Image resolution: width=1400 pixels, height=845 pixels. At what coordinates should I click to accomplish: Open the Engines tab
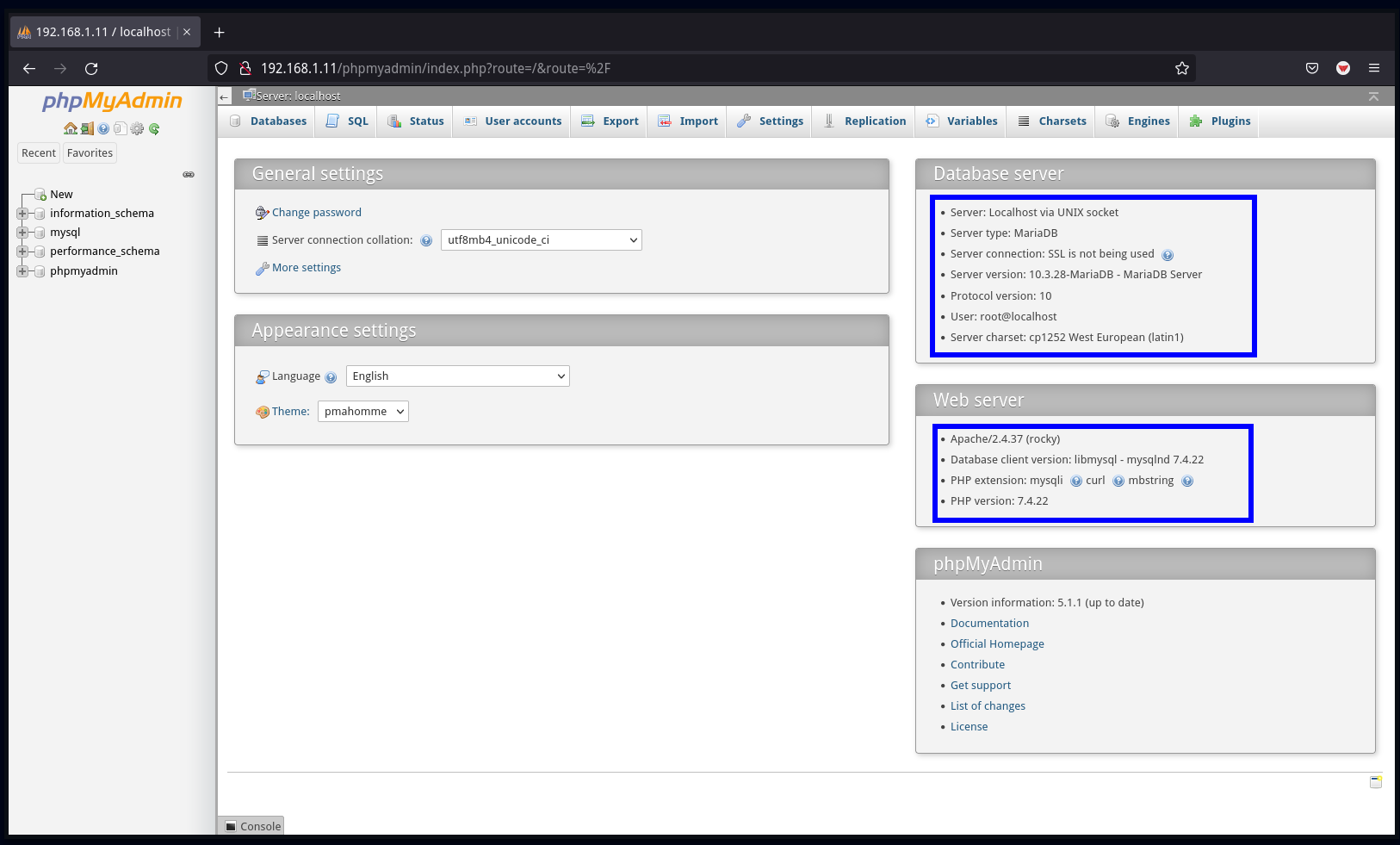coord(1138,121)
